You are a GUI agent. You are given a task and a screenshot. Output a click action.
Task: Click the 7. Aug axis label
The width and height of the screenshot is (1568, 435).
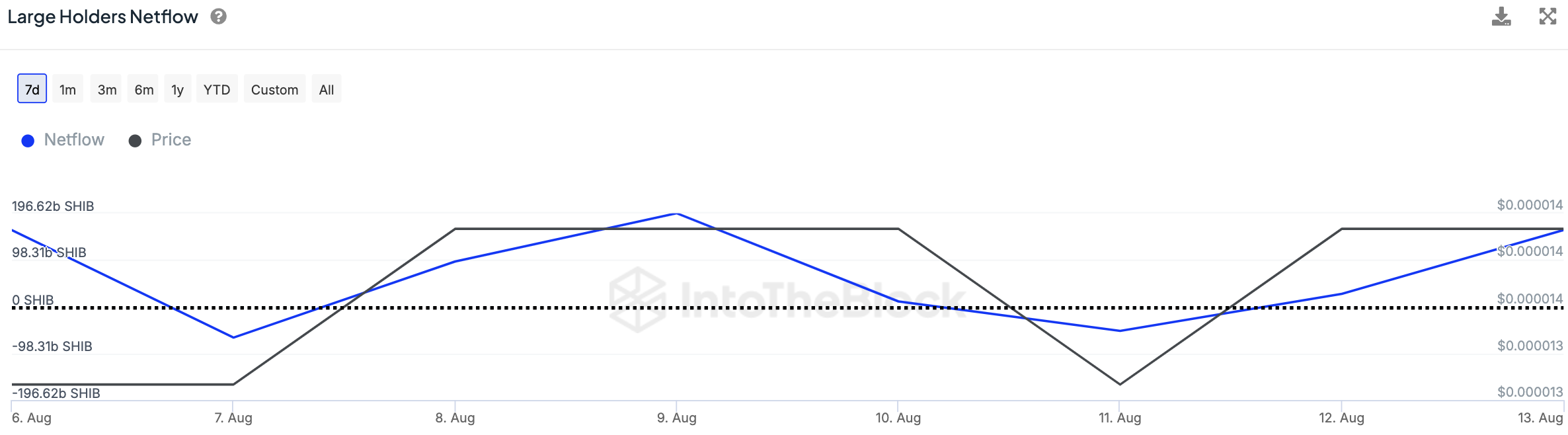point(233,418)
